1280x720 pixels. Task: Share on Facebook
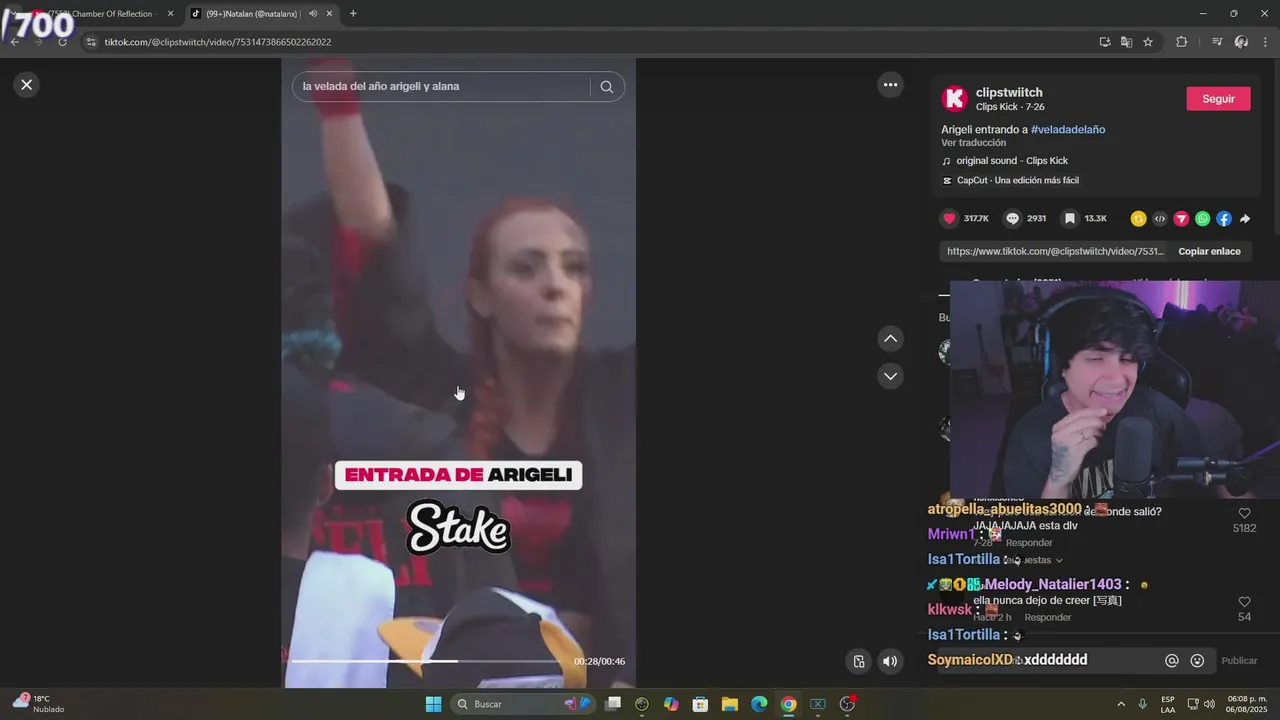click(1224, 219)
